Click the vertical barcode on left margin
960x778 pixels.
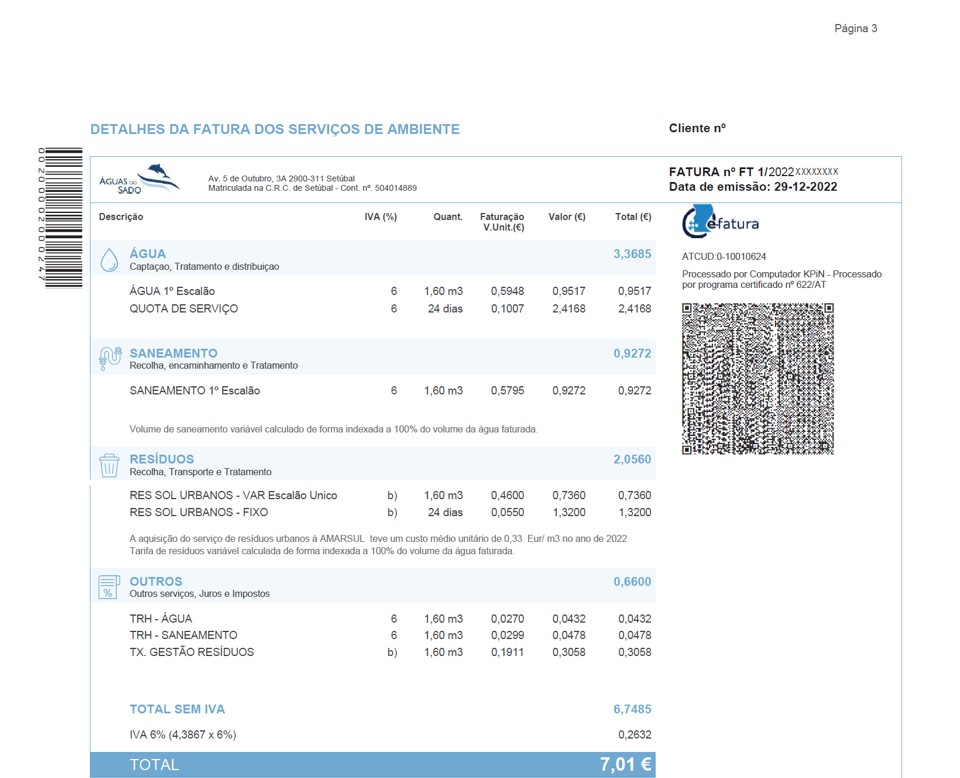pos(61,217)
